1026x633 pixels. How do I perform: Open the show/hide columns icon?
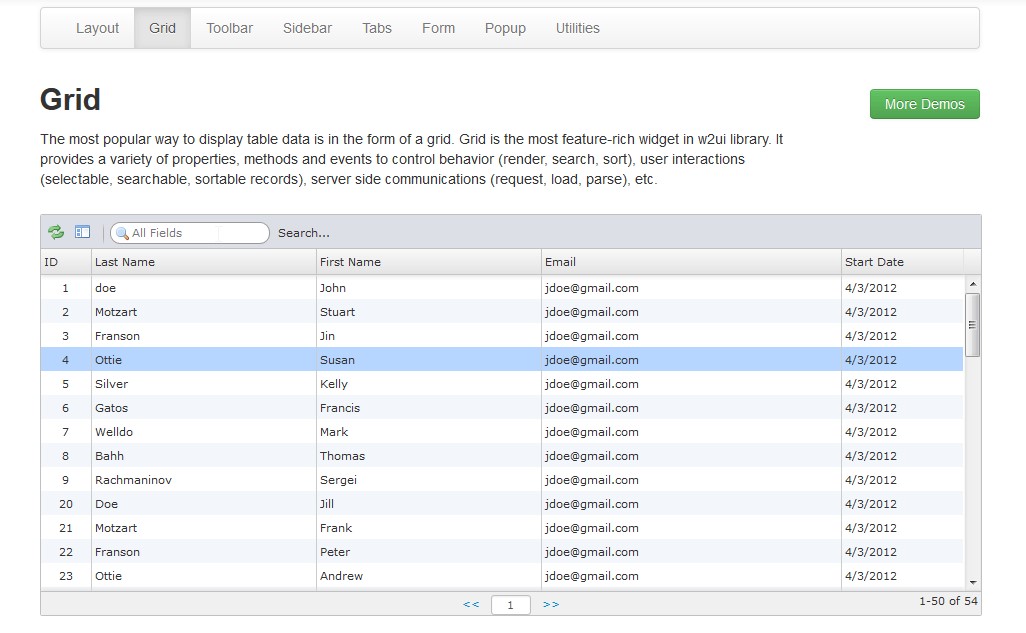(83, 232)
